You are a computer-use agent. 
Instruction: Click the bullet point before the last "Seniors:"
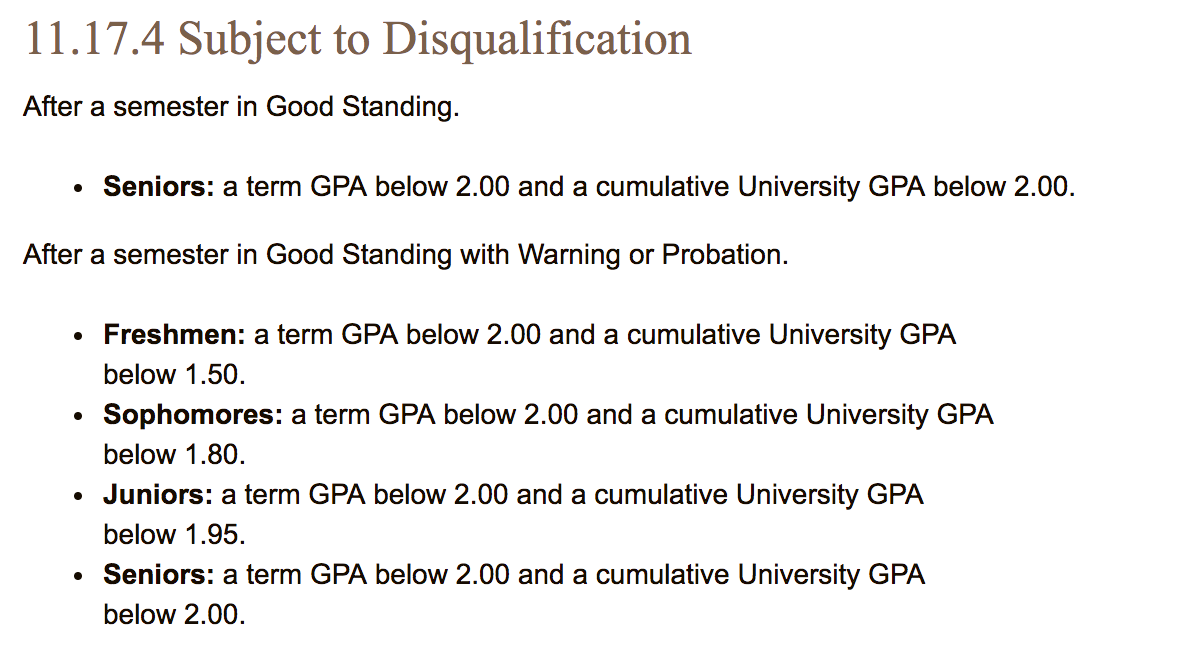(78, 577)
